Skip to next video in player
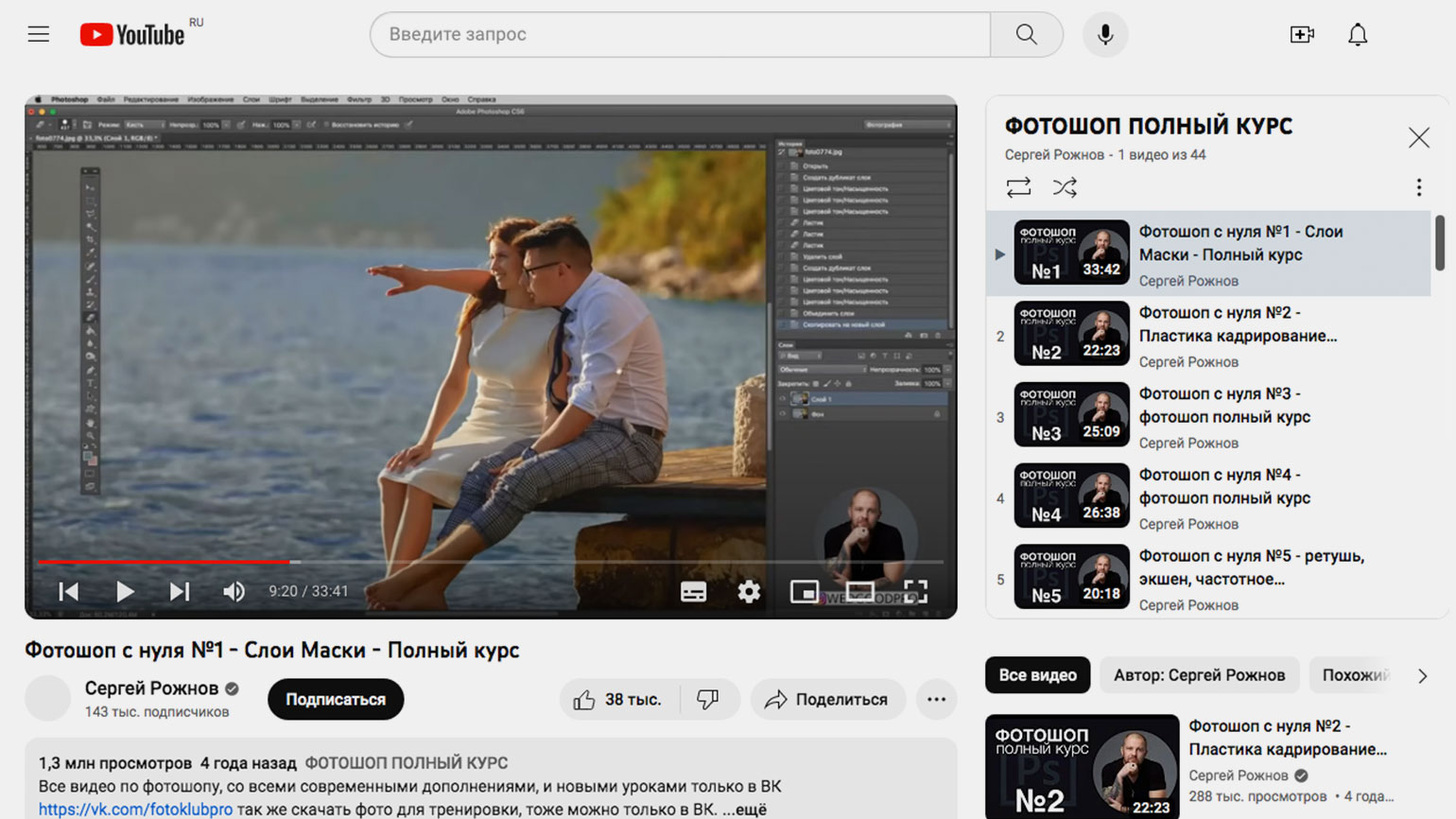 coord(180,591)
